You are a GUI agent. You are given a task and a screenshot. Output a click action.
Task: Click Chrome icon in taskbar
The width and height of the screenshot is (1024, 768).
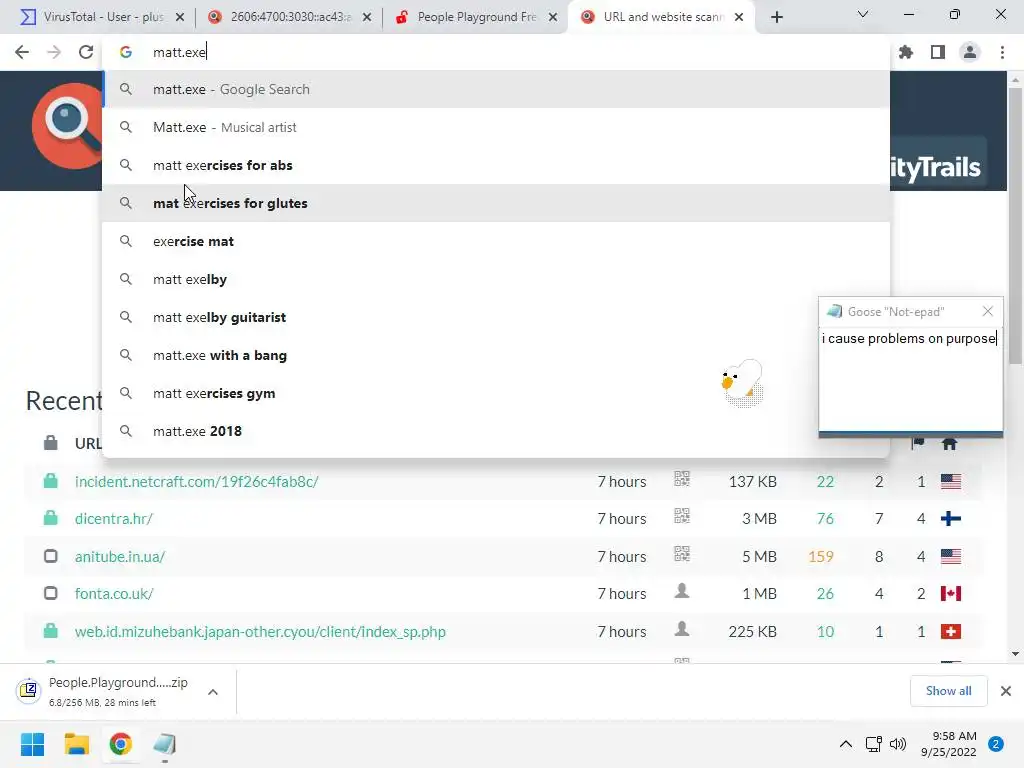[x=120, y=744]
